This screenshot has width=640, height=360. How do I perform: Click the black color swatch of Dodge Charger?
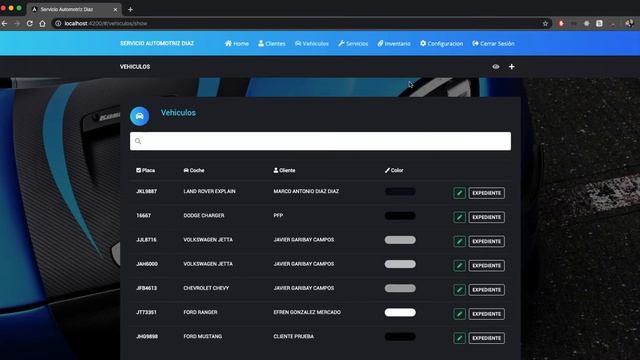[x=400, y=216]
